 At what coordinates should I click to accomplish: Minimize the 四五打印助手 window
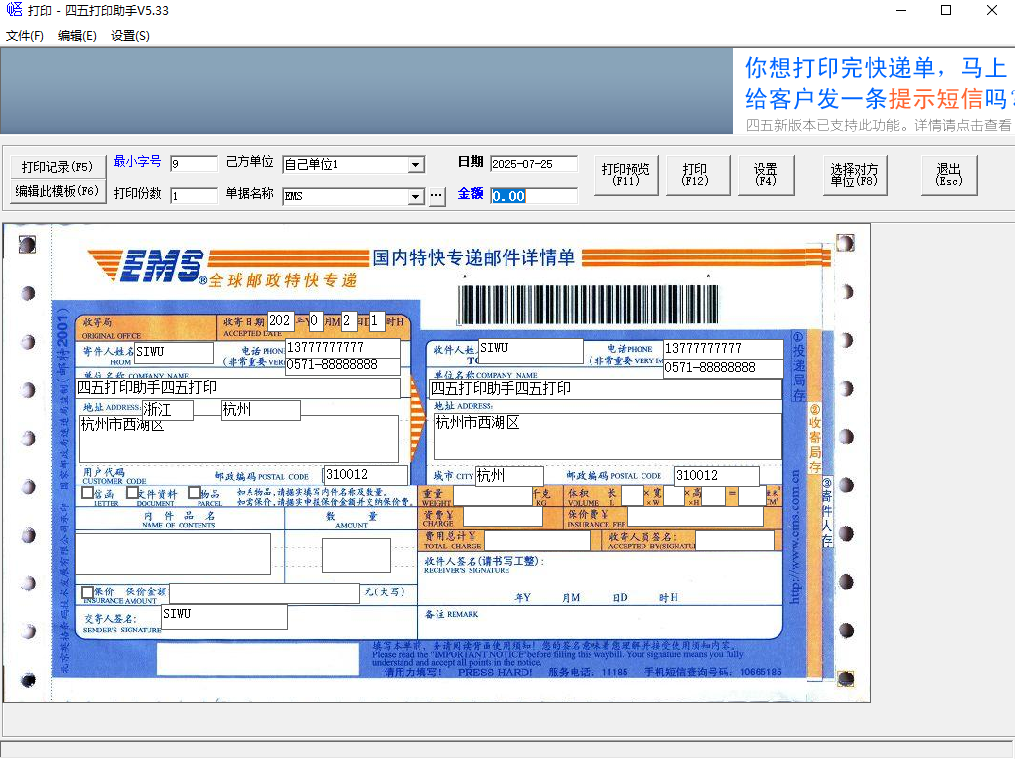coord(900,10)
